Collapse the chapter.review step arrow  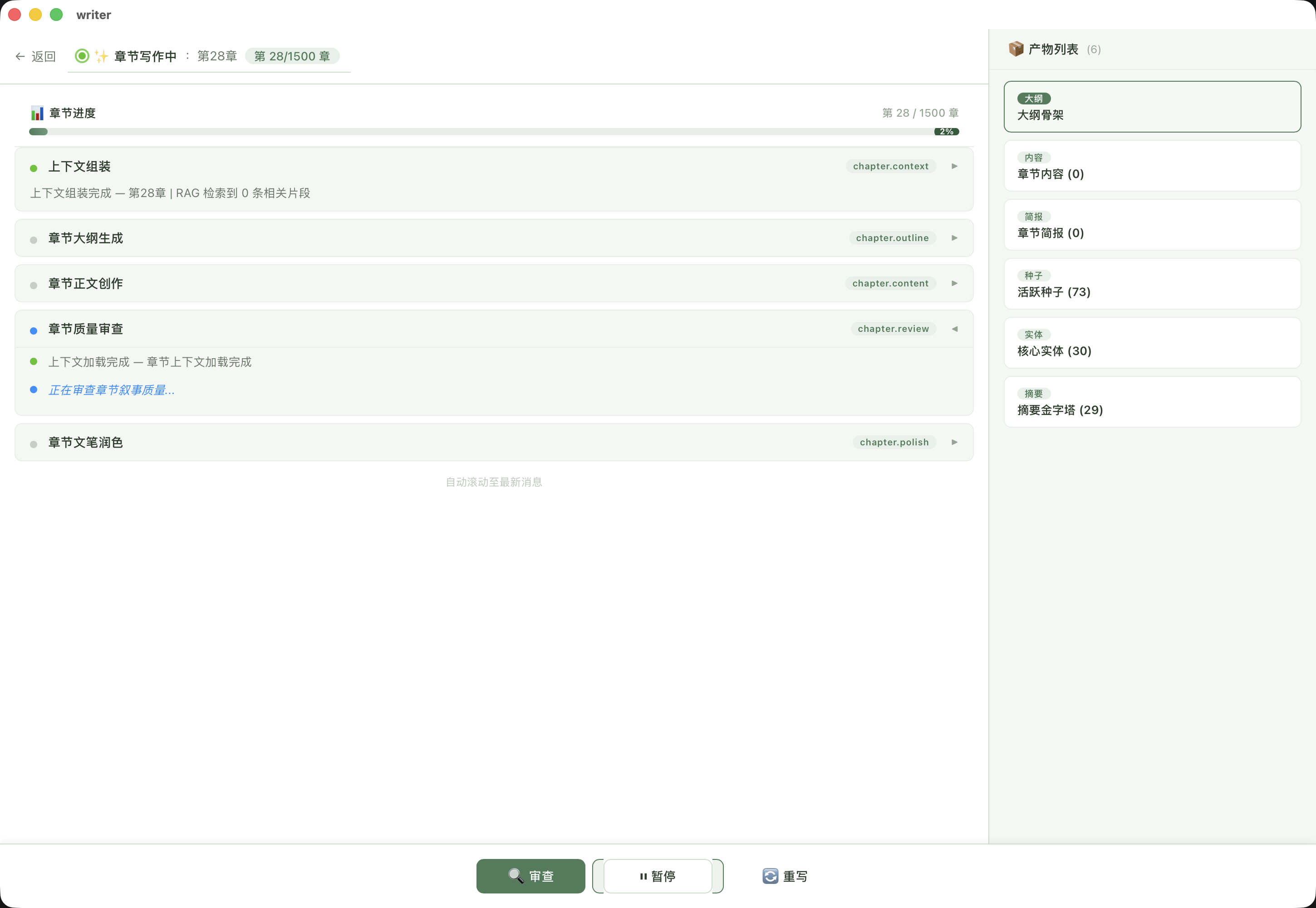(954, 329)
